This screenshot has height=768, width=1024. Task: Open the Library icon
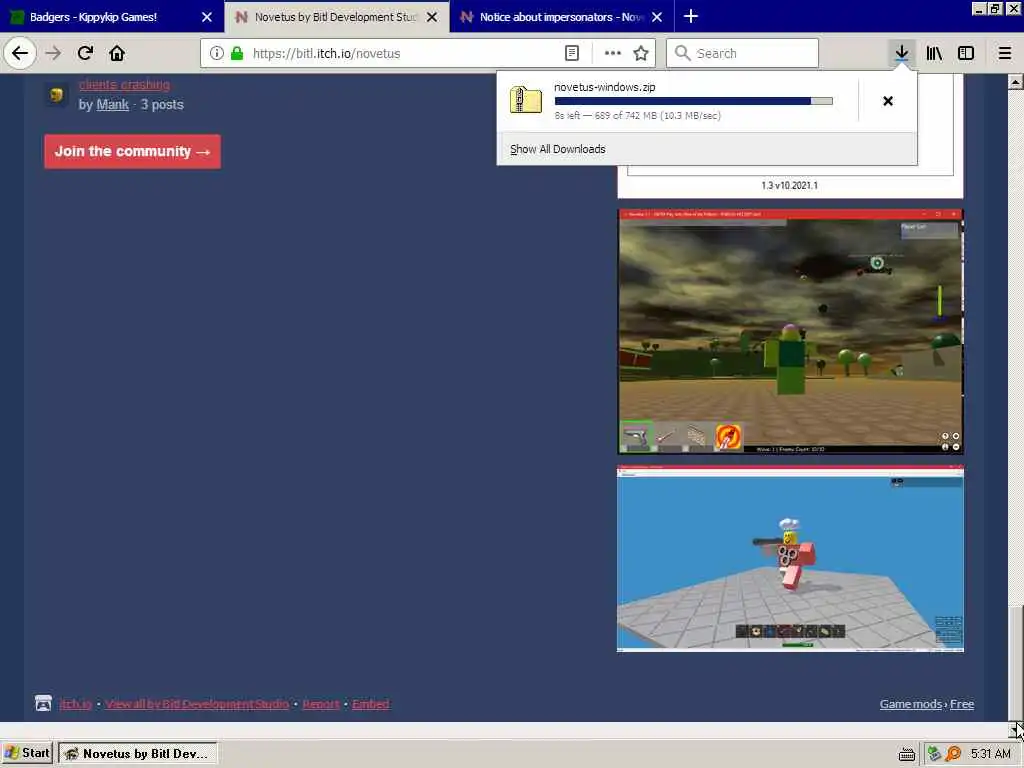pos(934,54)
